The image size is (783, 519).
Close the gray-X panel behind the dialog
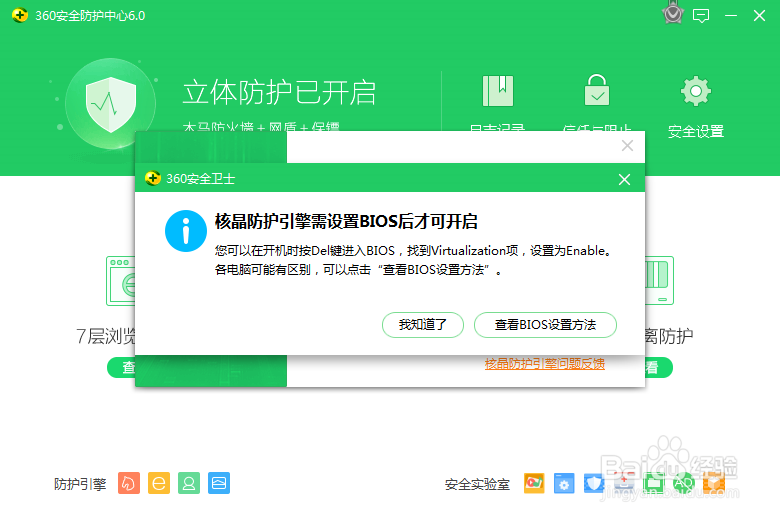(x=627, y=145)
